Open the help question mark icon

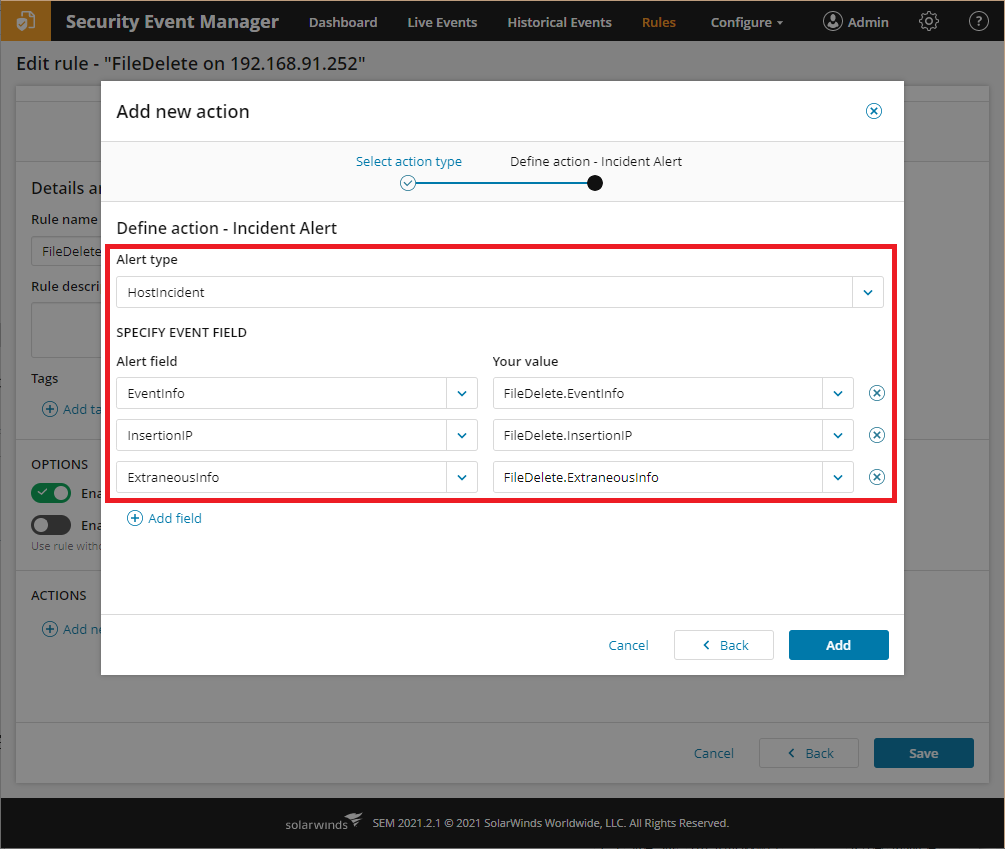coord(978,21)
